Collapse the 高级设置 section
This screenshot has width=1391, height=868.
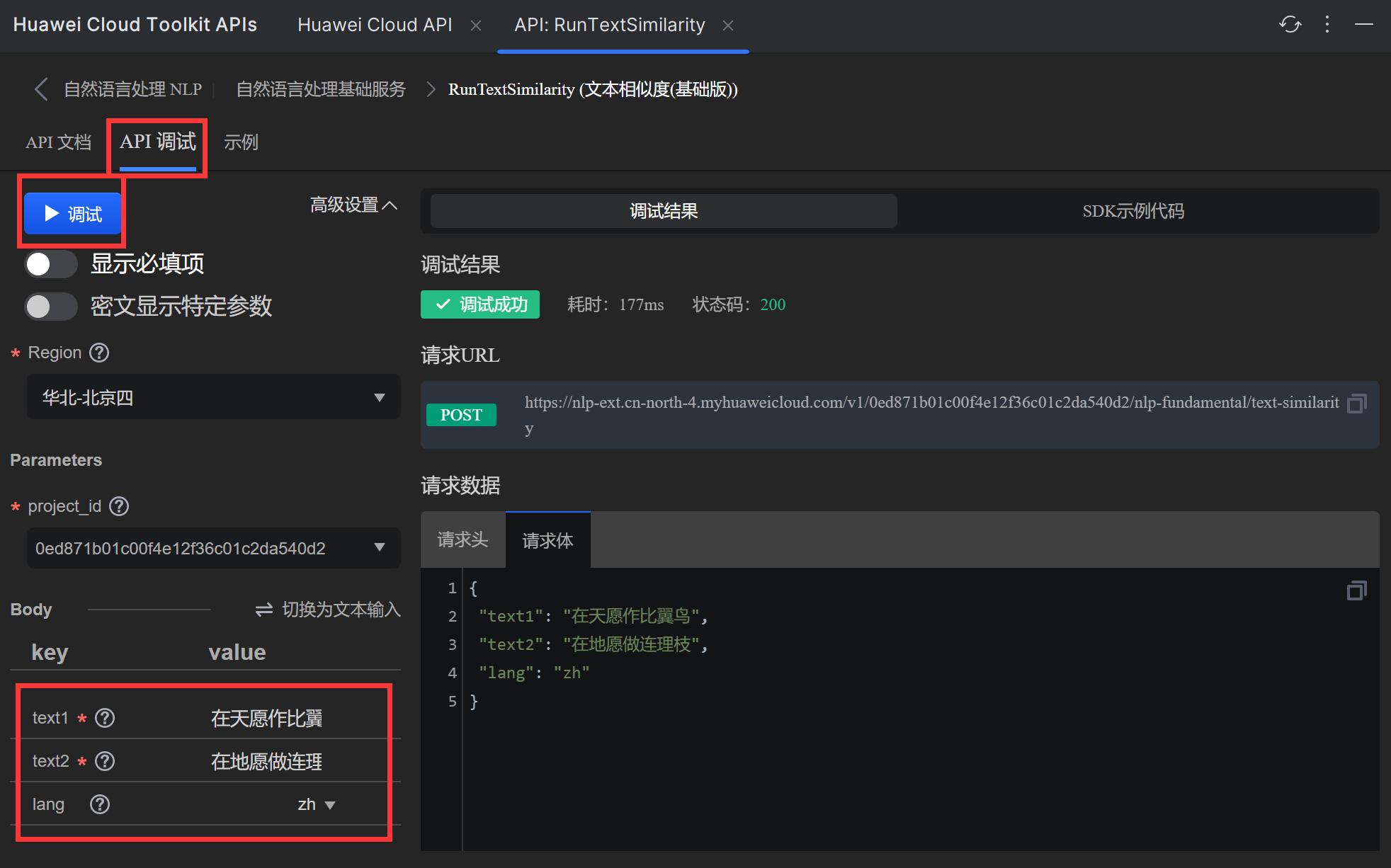point(353,205)
